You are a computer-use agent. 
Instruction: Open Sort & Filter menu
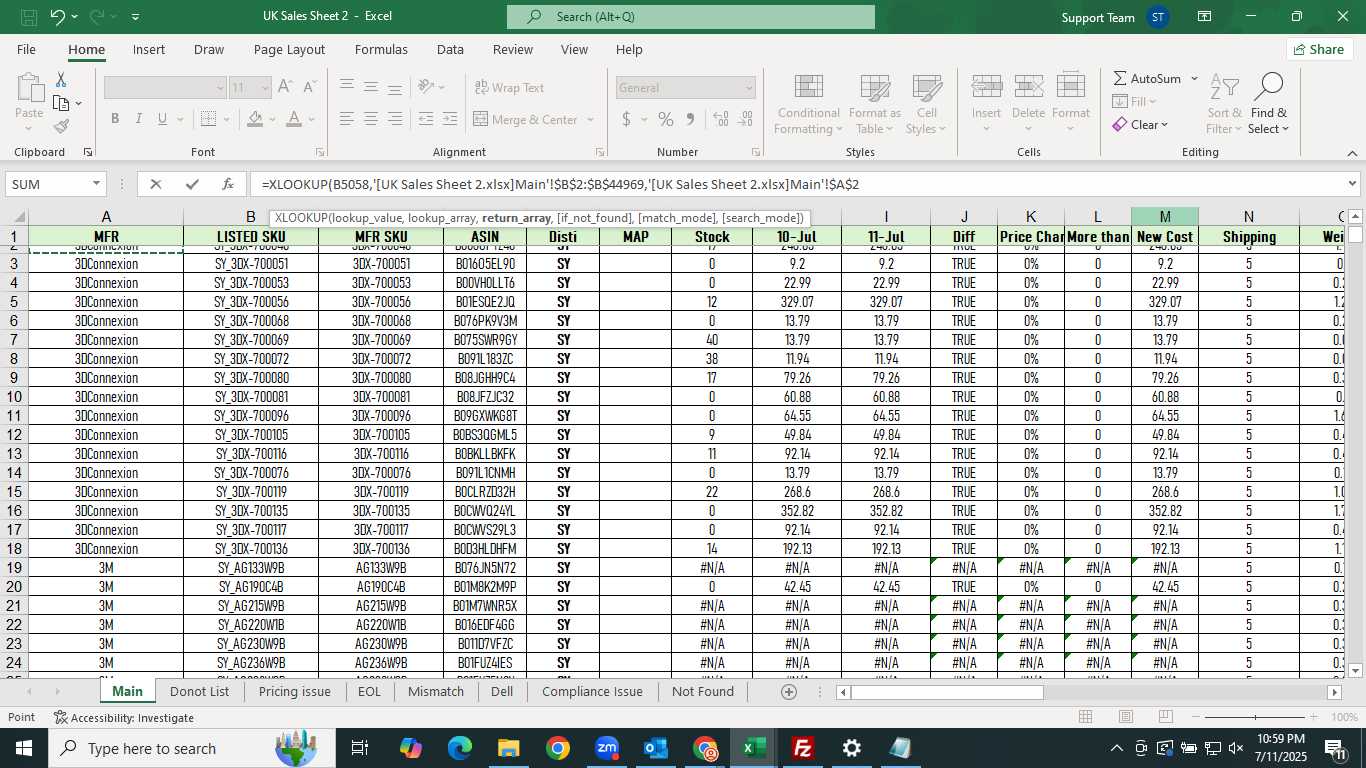[1224, 104]
